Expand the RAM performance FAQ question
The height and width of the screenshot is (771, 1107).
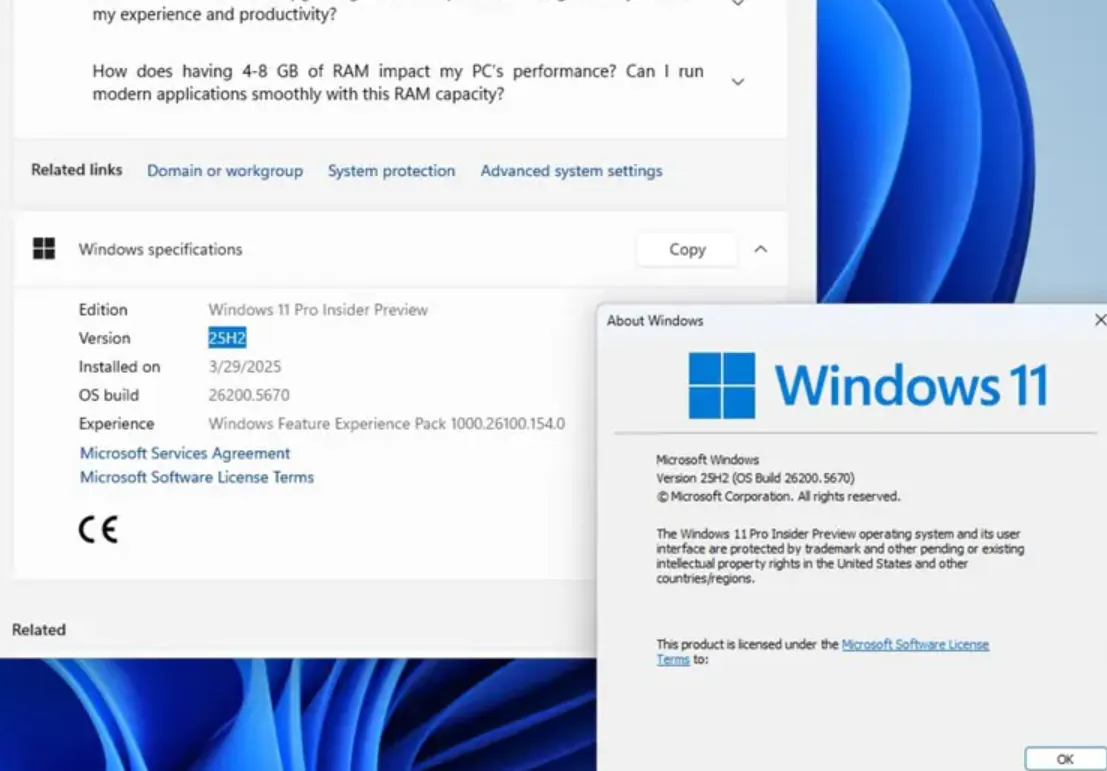(738, 82)
